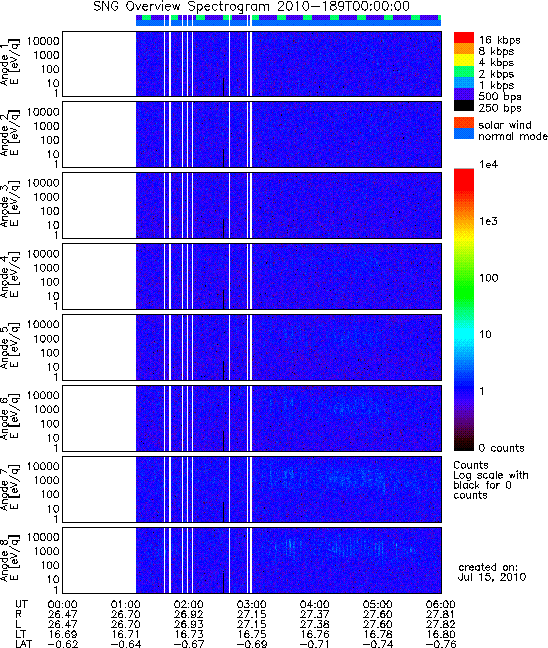The height and width of the screenshot is (648, 548).
Task: Click the solar wind mode swatch
Action: [x=464, y=123]
